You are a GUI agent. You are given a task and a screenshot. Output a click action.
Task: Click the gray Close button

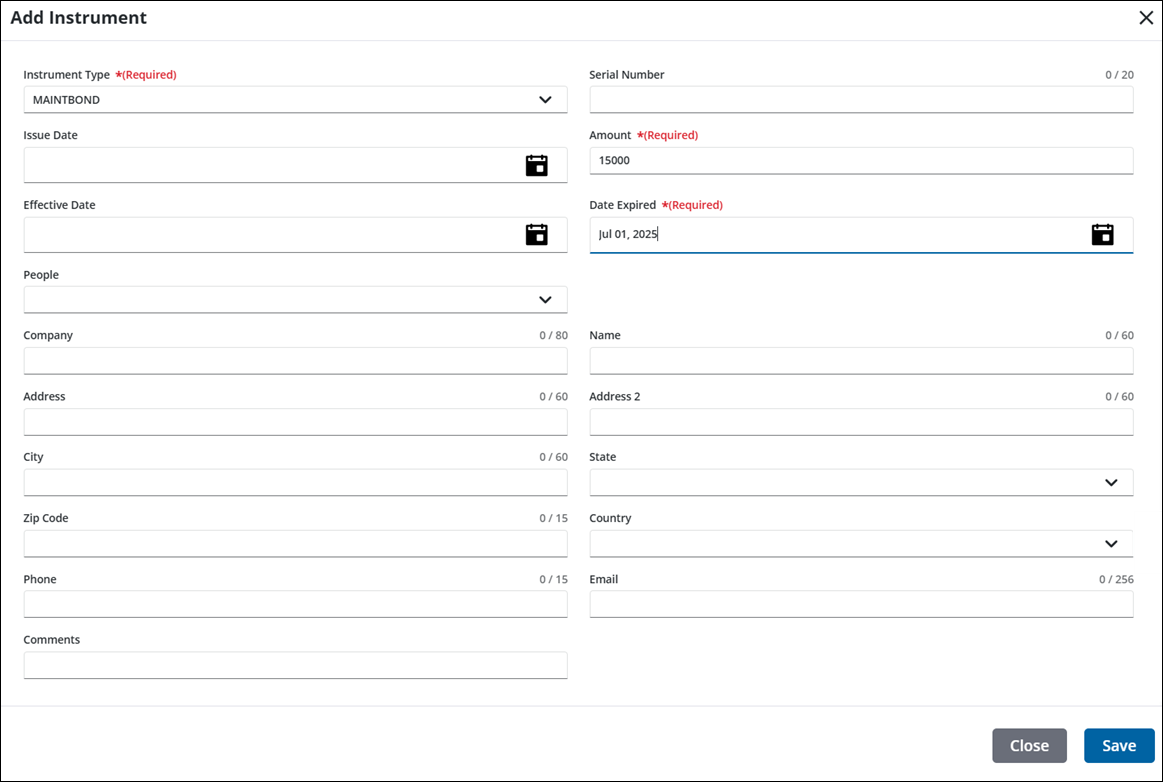1029,745
